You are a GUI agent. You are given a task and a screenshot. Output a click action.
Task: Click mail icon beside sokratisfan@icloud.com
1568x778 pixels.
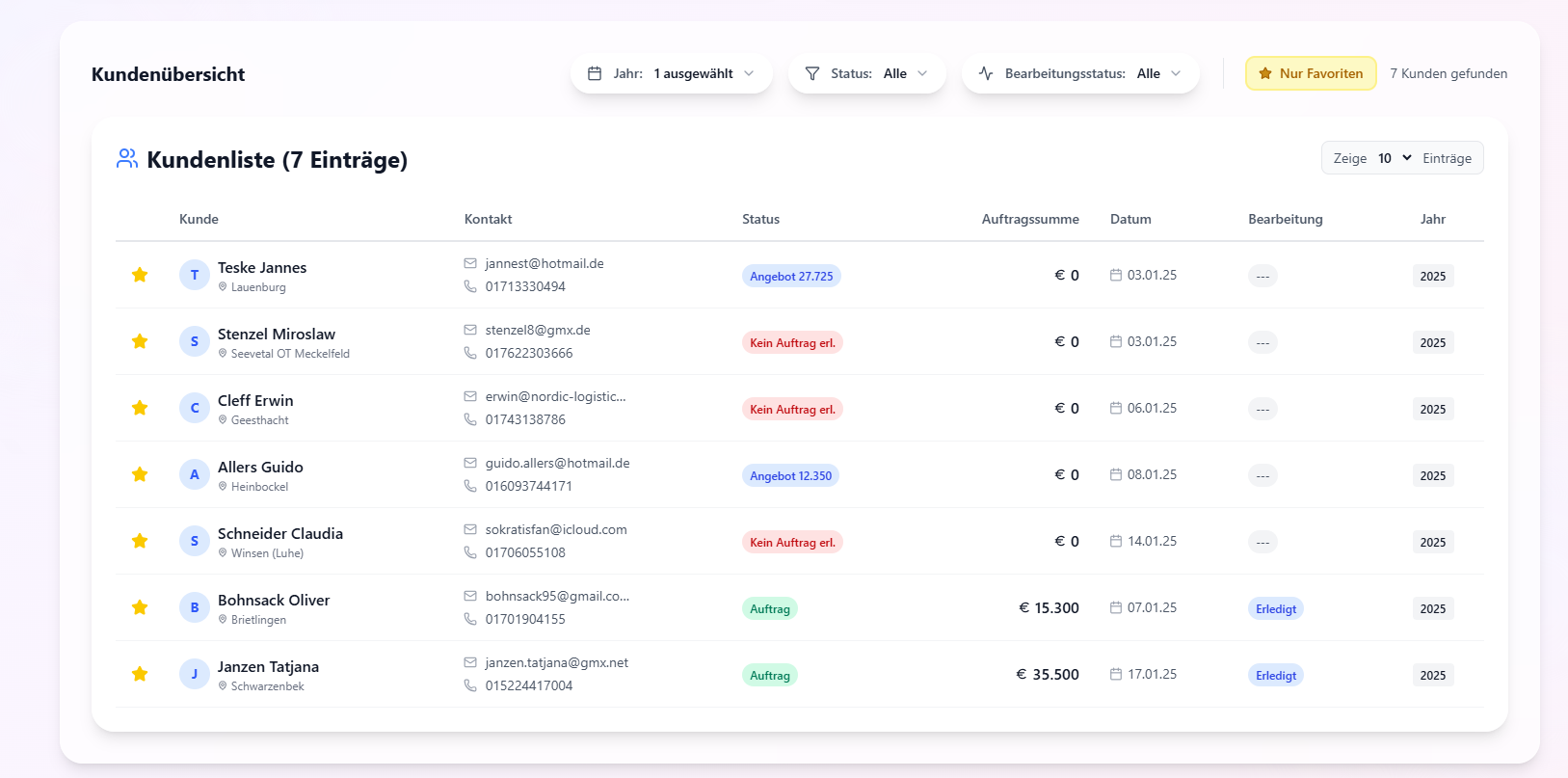pyautogui.click(x=470, y=529)
